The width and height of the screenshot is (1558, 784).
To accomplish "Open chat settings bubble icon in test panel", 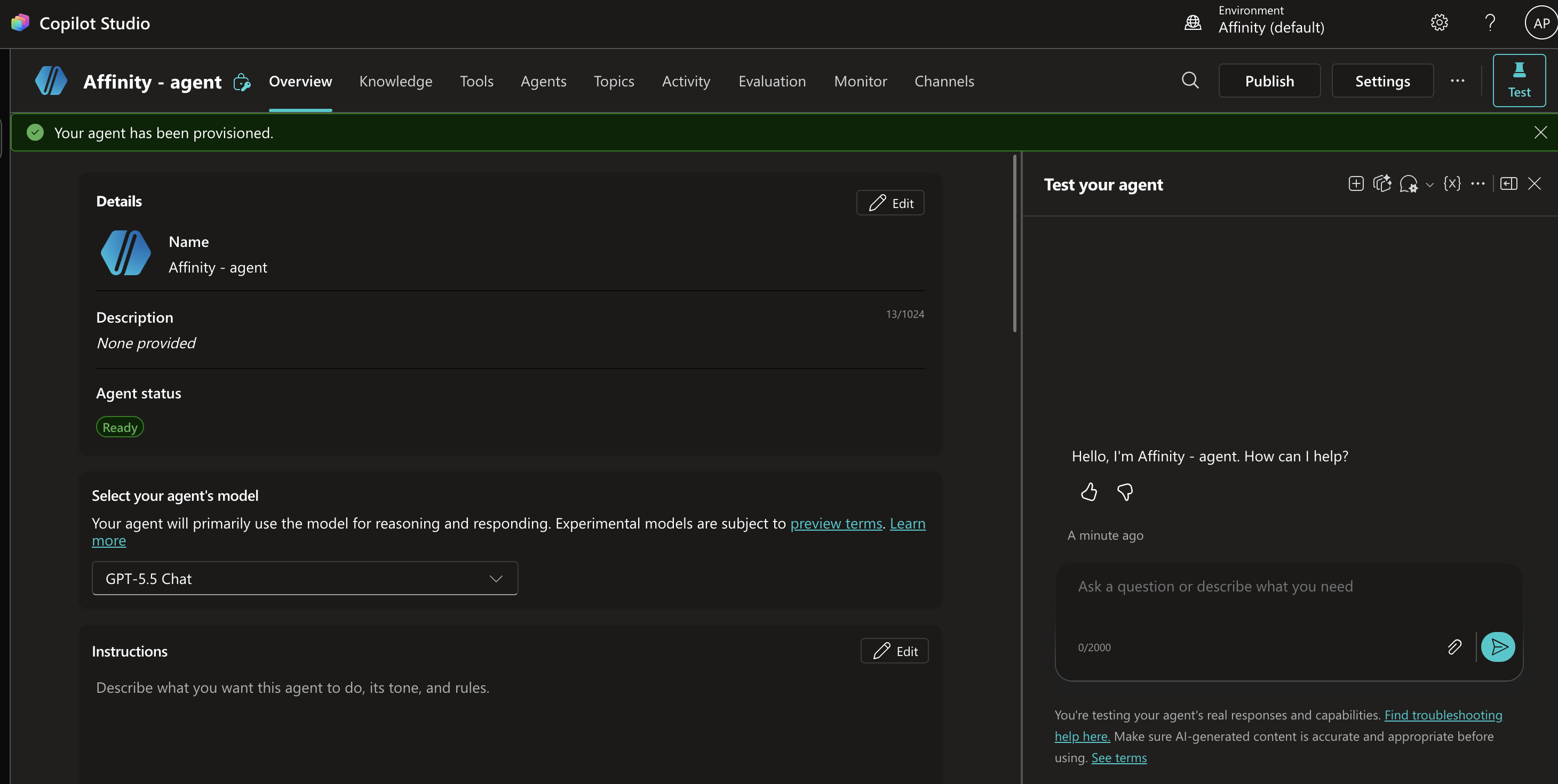I will pos(1409,184).
